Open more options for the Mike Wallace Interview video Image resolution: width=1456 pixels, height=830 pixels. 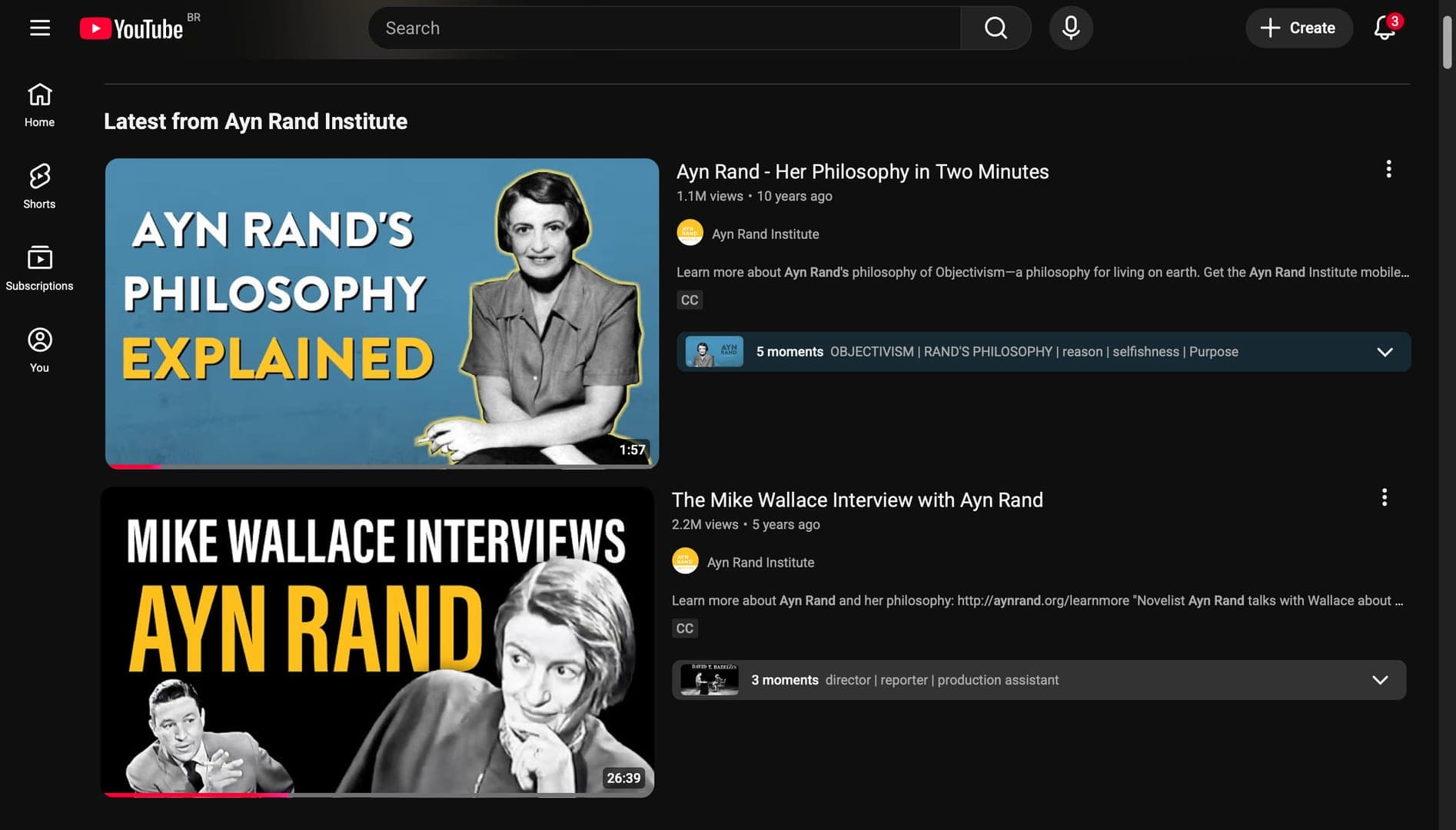(1384, 497)
